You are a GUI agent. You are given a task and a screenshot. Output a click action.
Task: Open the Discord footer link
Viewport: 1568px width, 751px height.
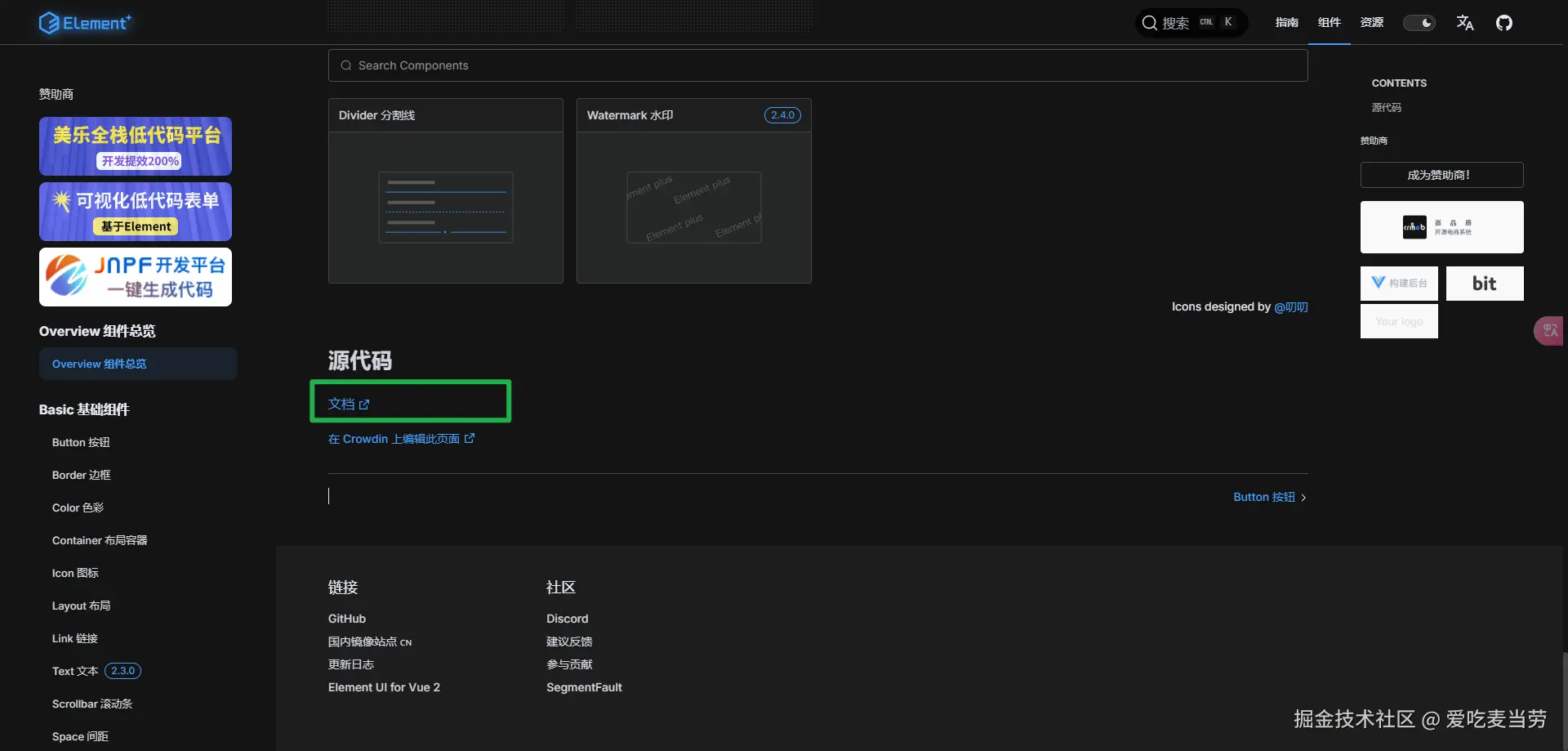(x=568, y=619)
